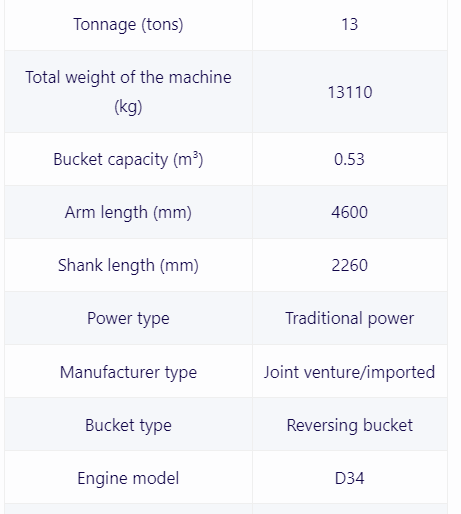Select the engine model value D34
The width and height of the screenshot is (461, 514).
click(x=350, y=478)
